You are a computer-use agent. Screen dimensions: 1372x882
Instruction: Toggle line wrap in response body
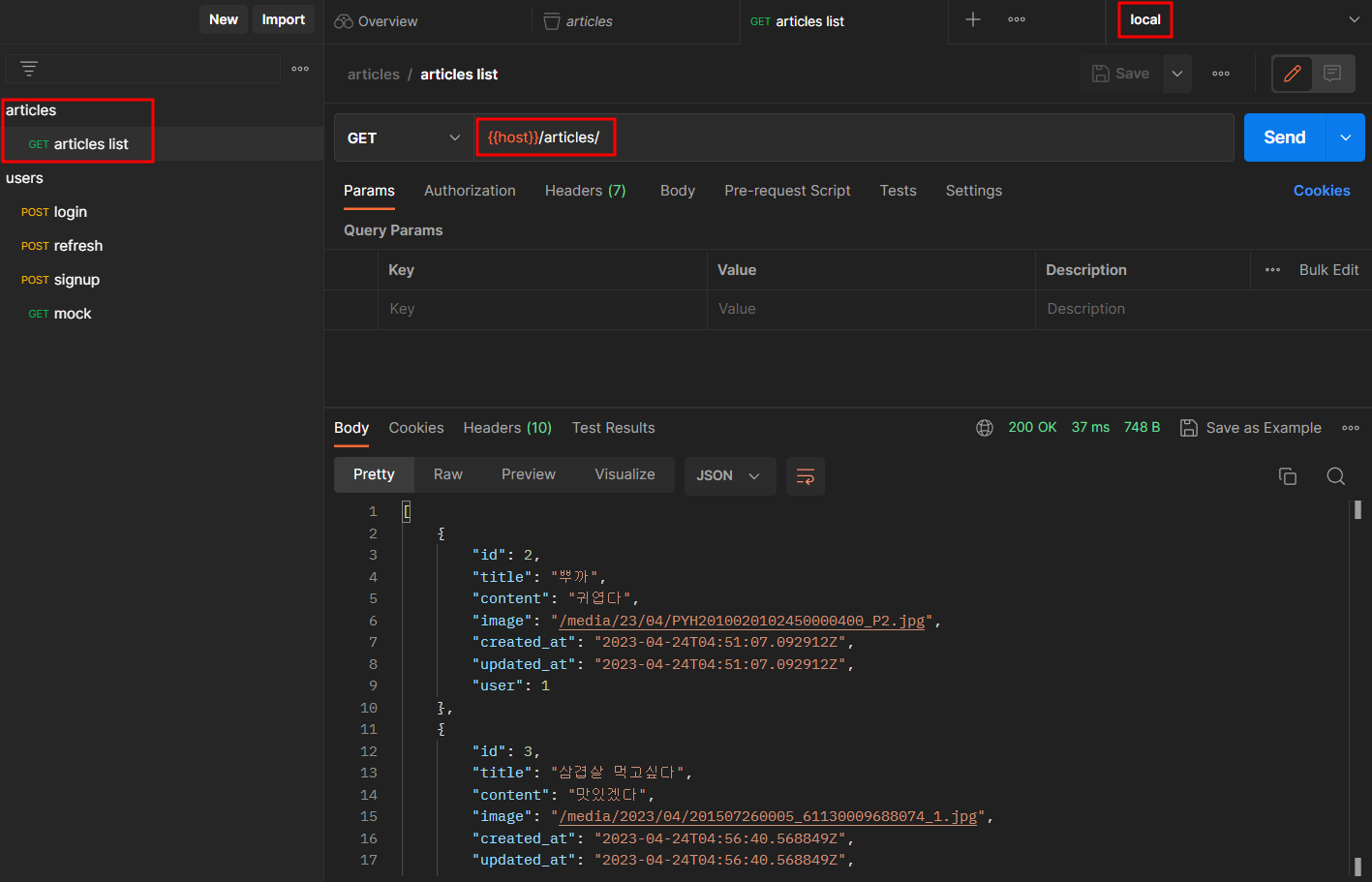point(805,475)
